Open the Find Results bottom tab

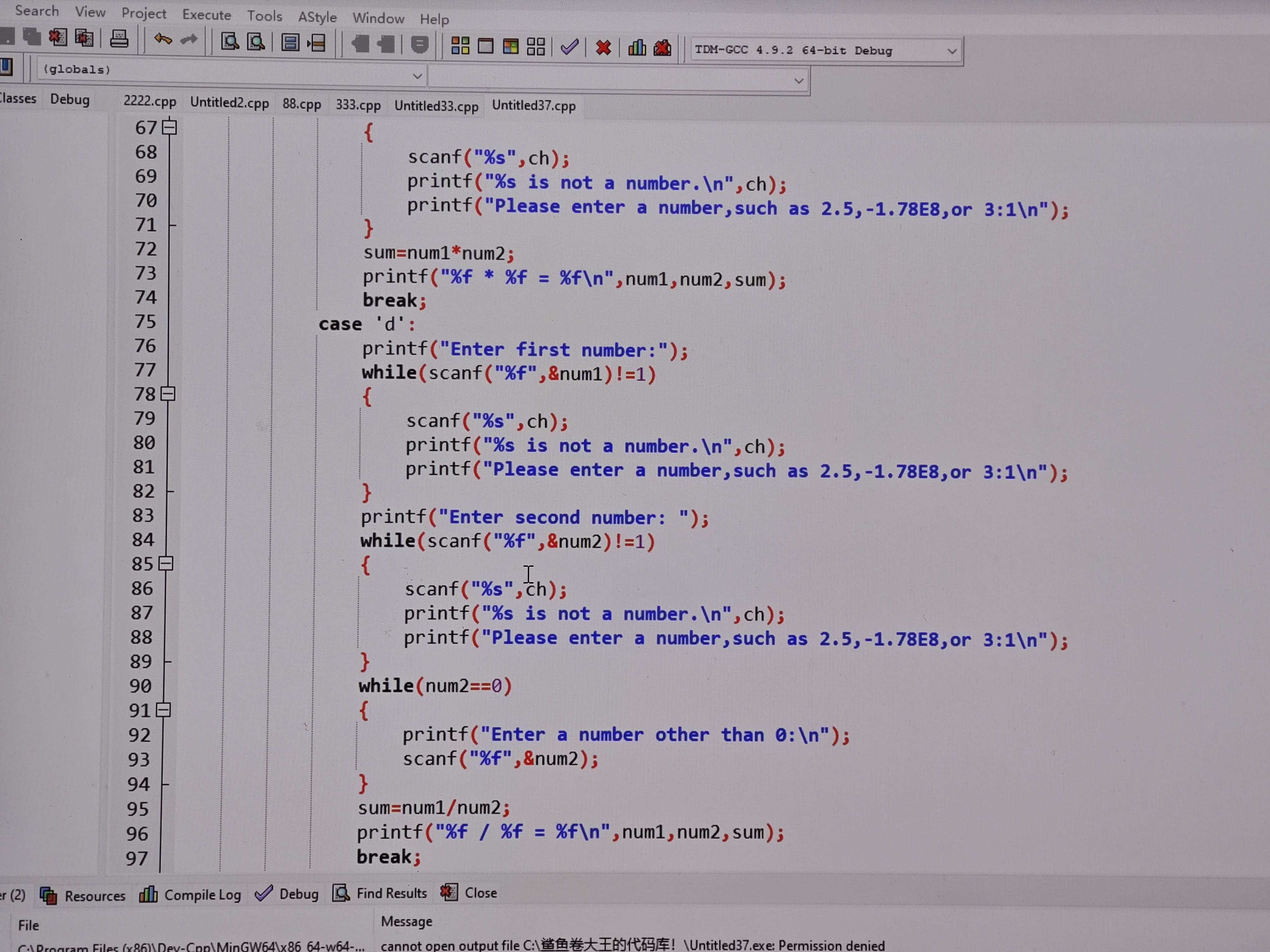pyautogui.click(x=381, y=893)
